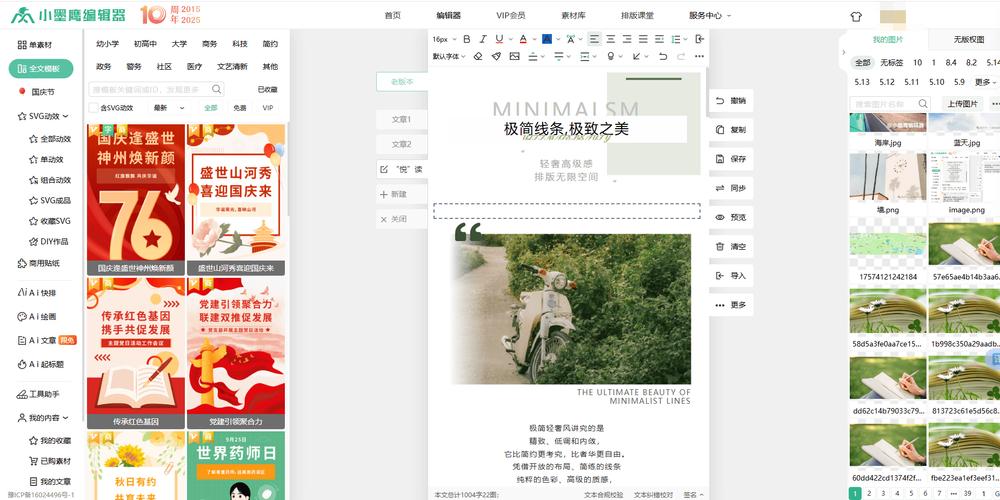Click the format painter brush icon
This screenshot has width=1000, height=500.
496,57
